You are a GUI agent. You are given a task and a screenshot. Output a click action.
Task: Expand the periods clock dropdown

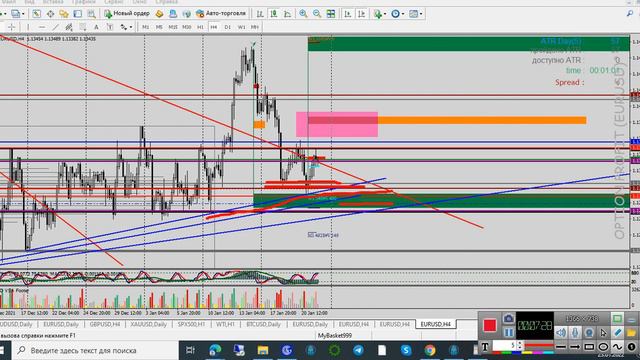(x=402, y=14)
